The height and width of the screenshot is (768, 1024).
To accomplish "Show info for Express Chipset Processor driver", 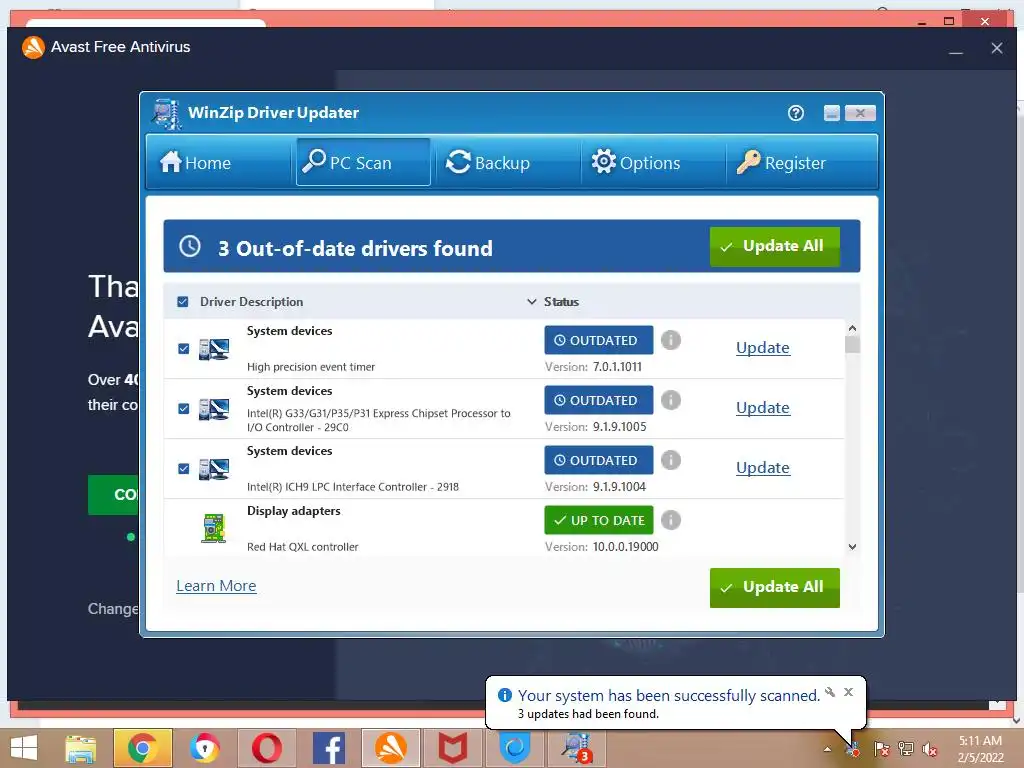I will coord(671,400).
